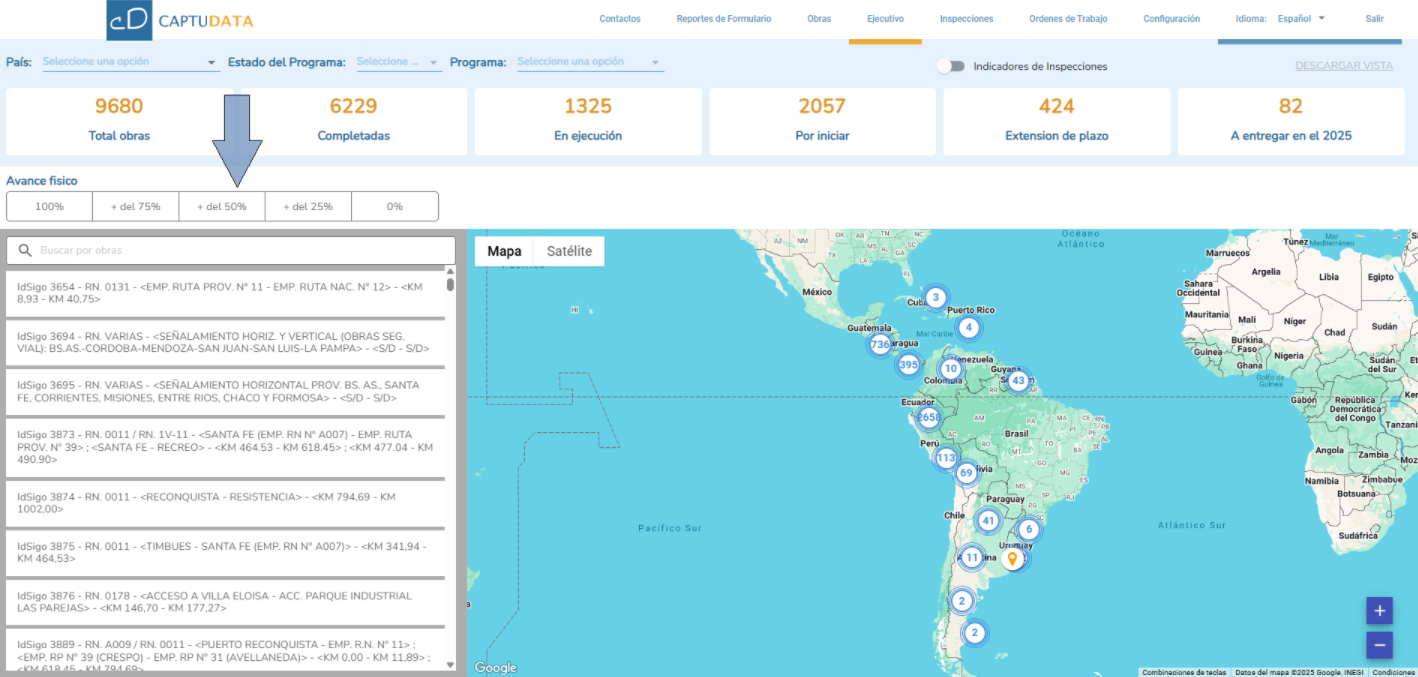The image size is (1418, 677).
Task: Open the País dropdown
Action: (x=130, y=62)
